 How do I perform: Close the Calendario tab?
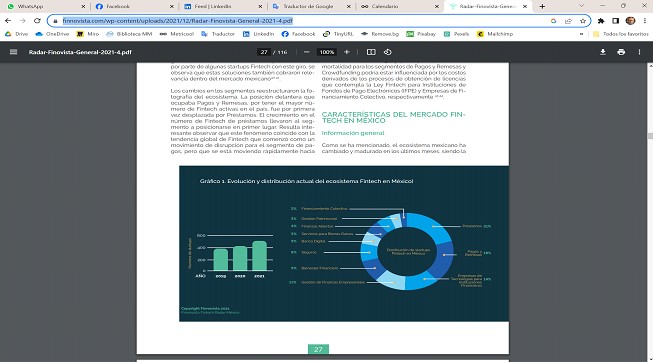click(436, 6)
